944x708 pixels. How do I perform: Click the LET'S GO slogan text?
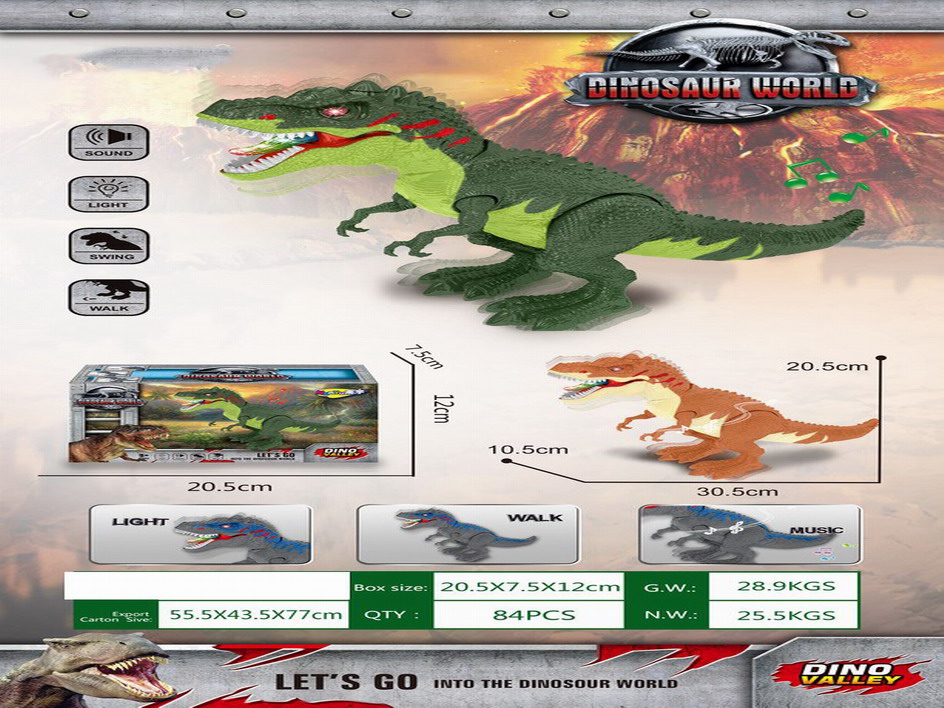click(x=345, y=682)
